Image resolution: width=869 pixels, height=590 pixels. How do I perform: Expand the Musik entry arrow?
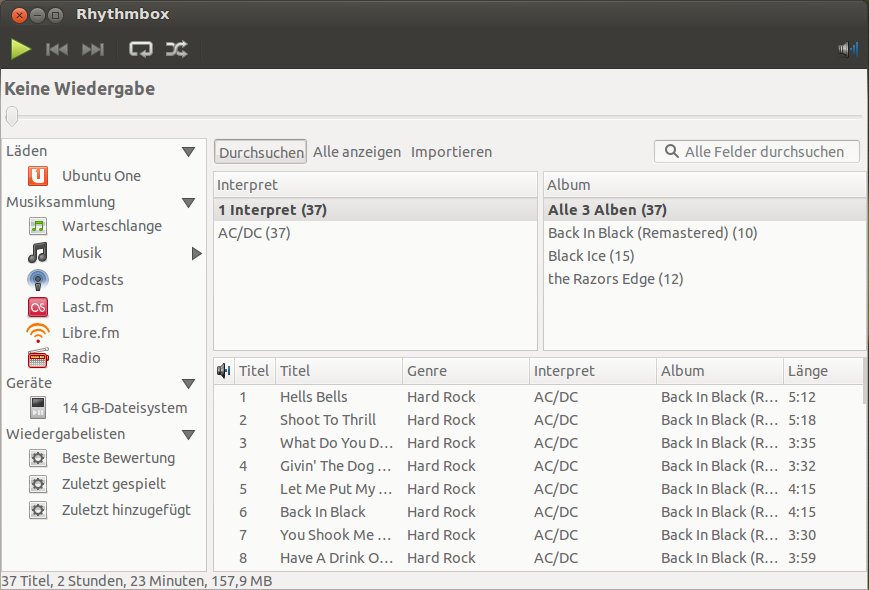(196, 253)
